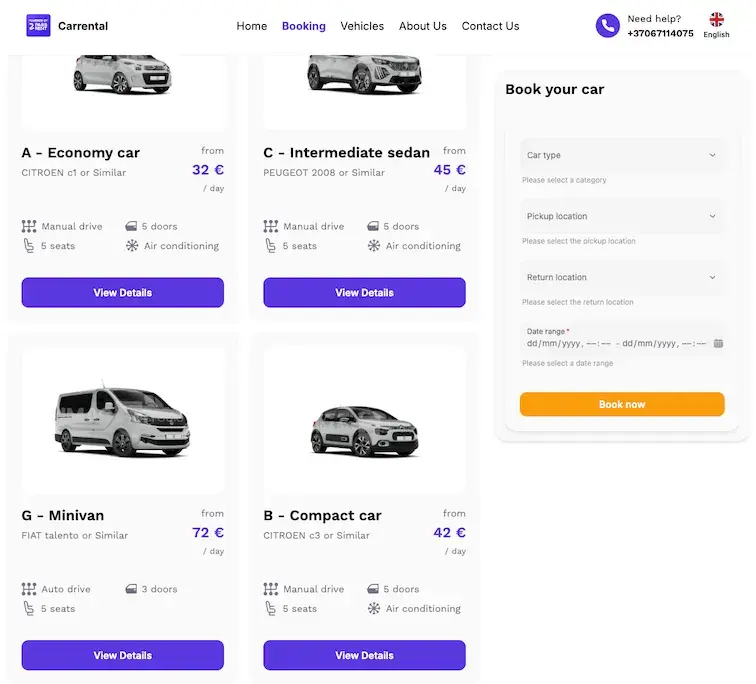Select the About Us menu item
This screenshot has height=684, width=756.
(423, 26)
